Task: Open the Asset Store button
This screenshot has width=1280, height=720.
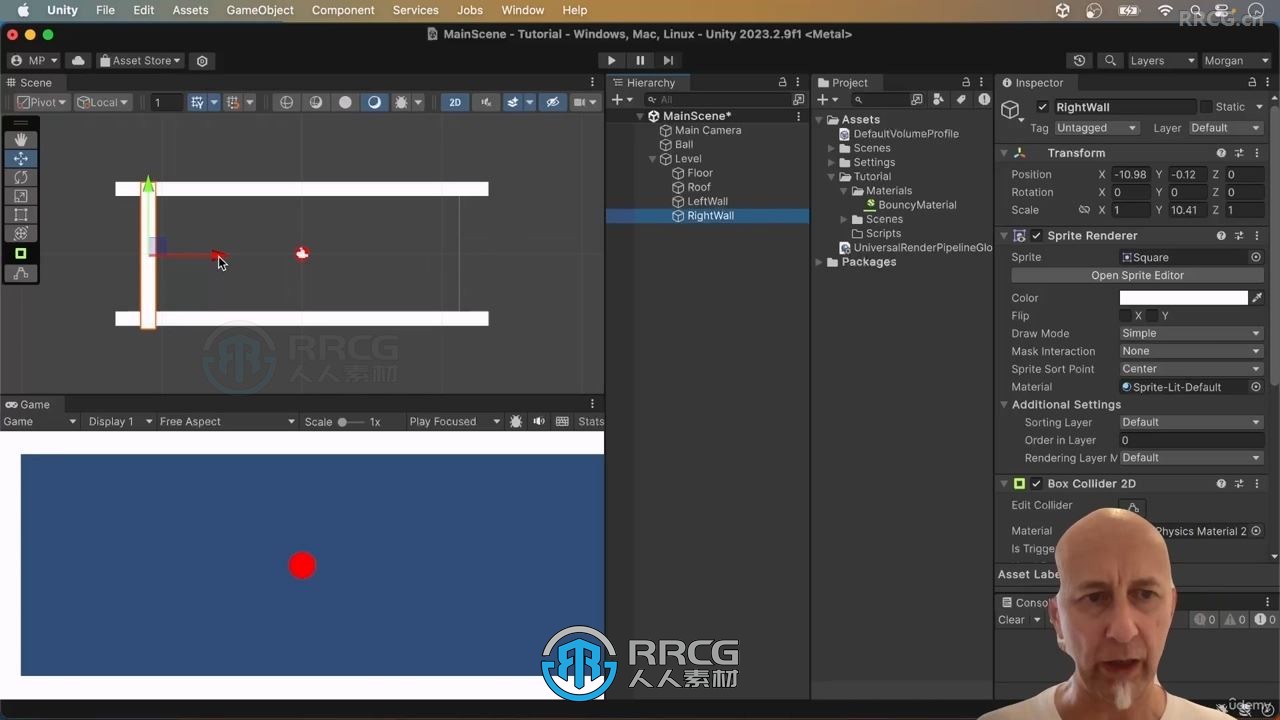Action: [x=140, y=61]
